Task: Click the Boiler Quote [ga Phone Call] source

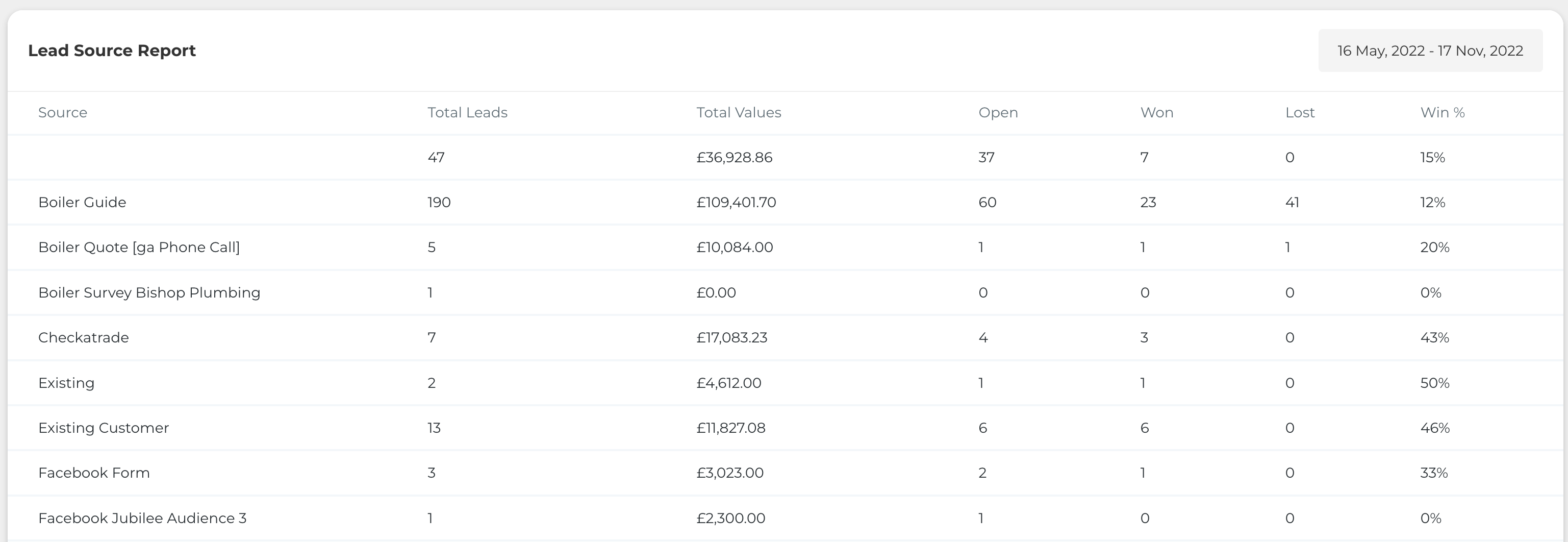Action: pyautogui.click(x=139, y=247)
